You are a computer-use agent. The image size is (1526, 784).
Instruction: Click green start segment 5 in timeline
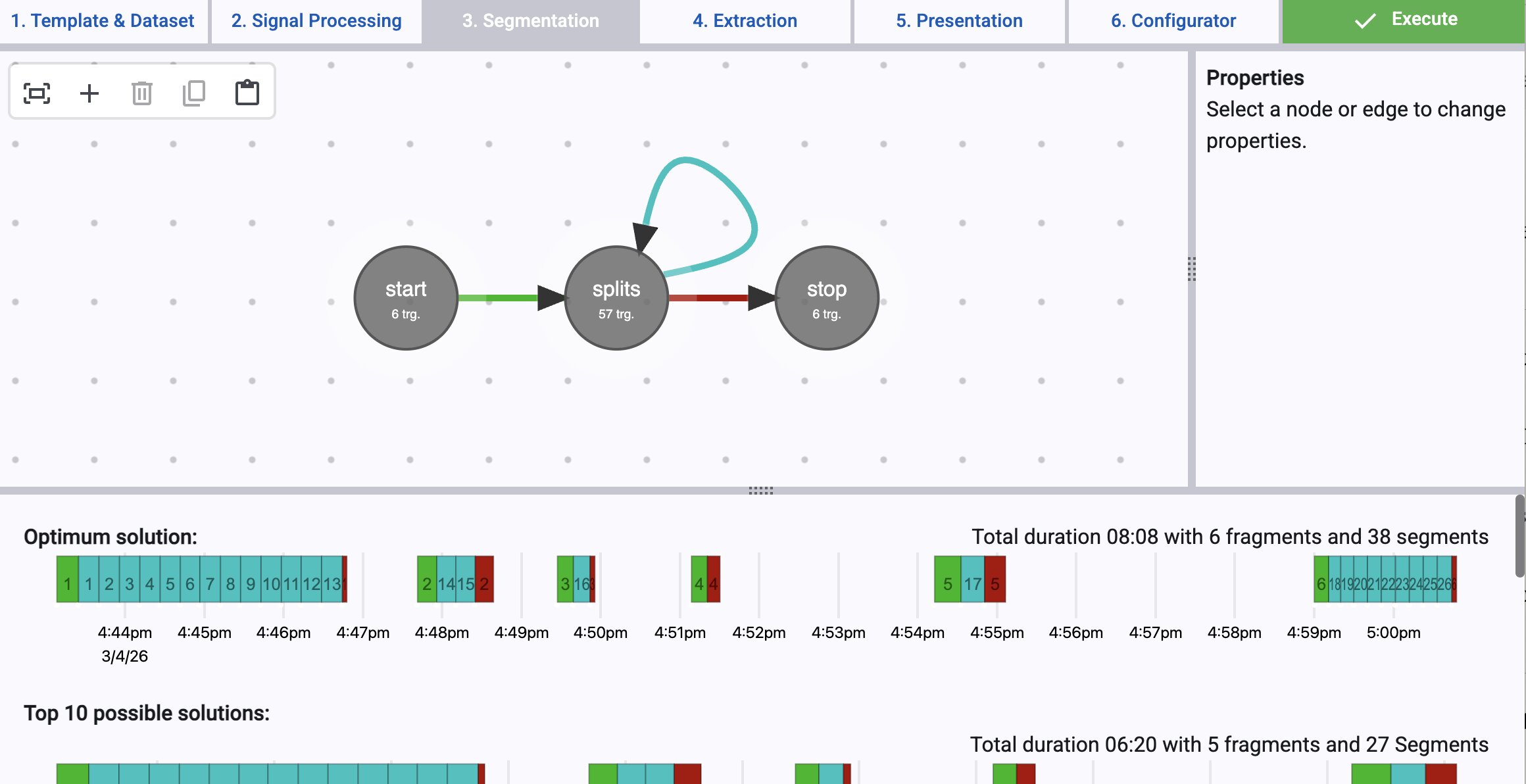tap(947, 579)
